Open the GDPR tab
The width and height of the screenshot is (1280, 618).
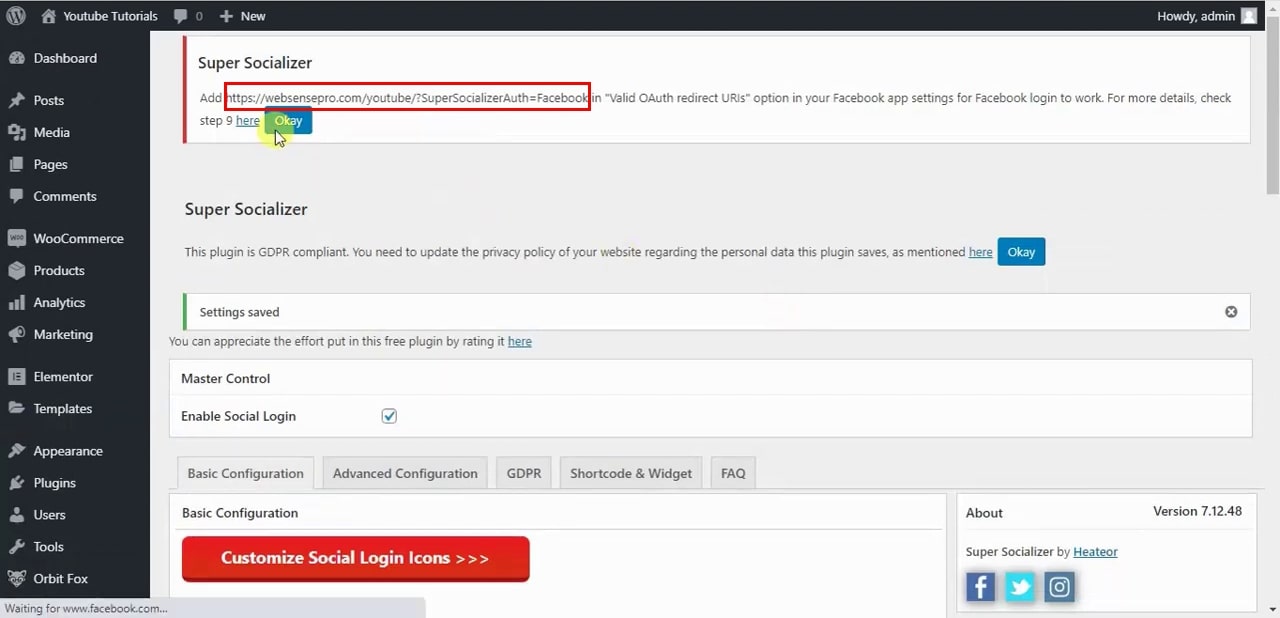coord(524,473)
